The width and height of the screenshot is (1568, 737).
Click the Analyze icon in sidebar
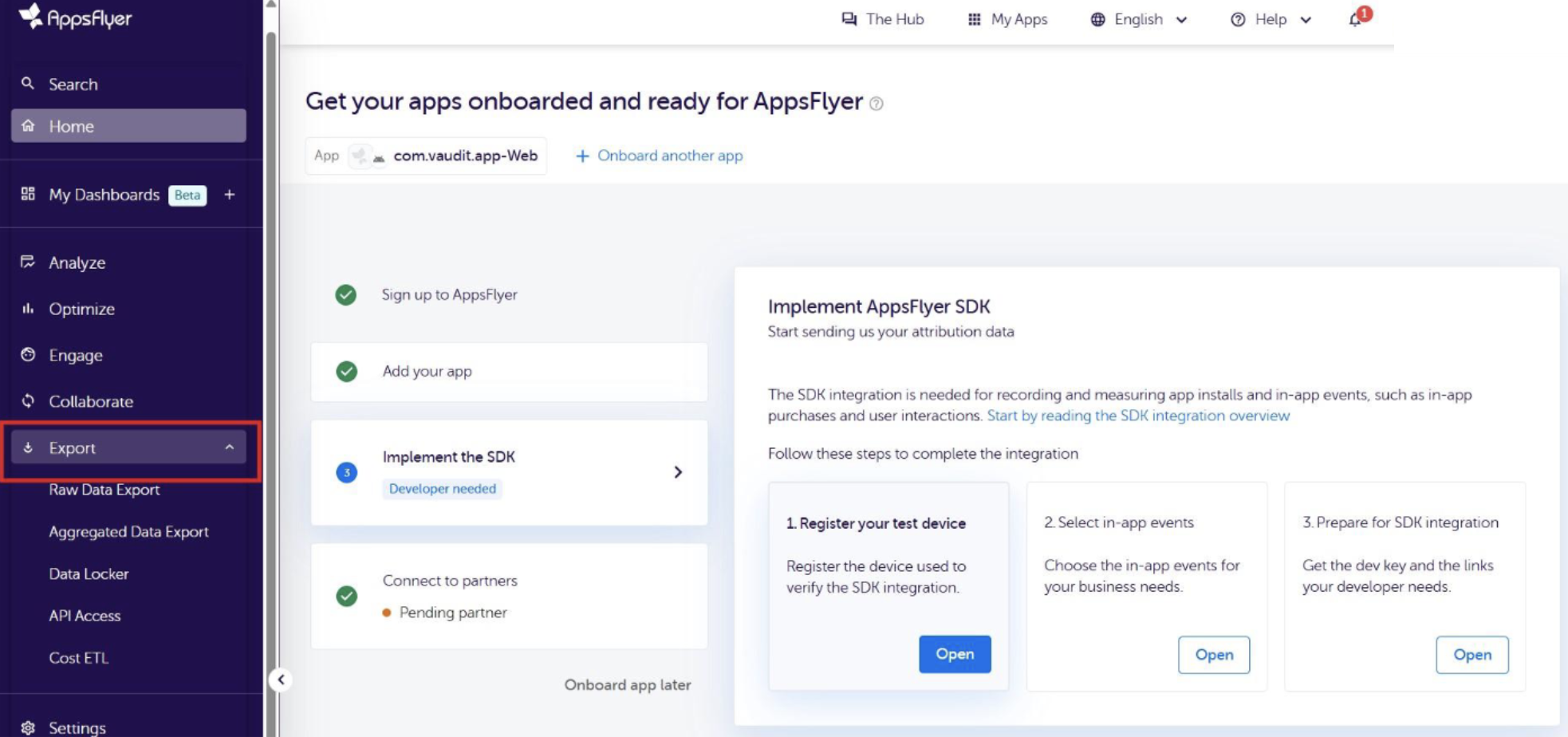pos(28,262)
